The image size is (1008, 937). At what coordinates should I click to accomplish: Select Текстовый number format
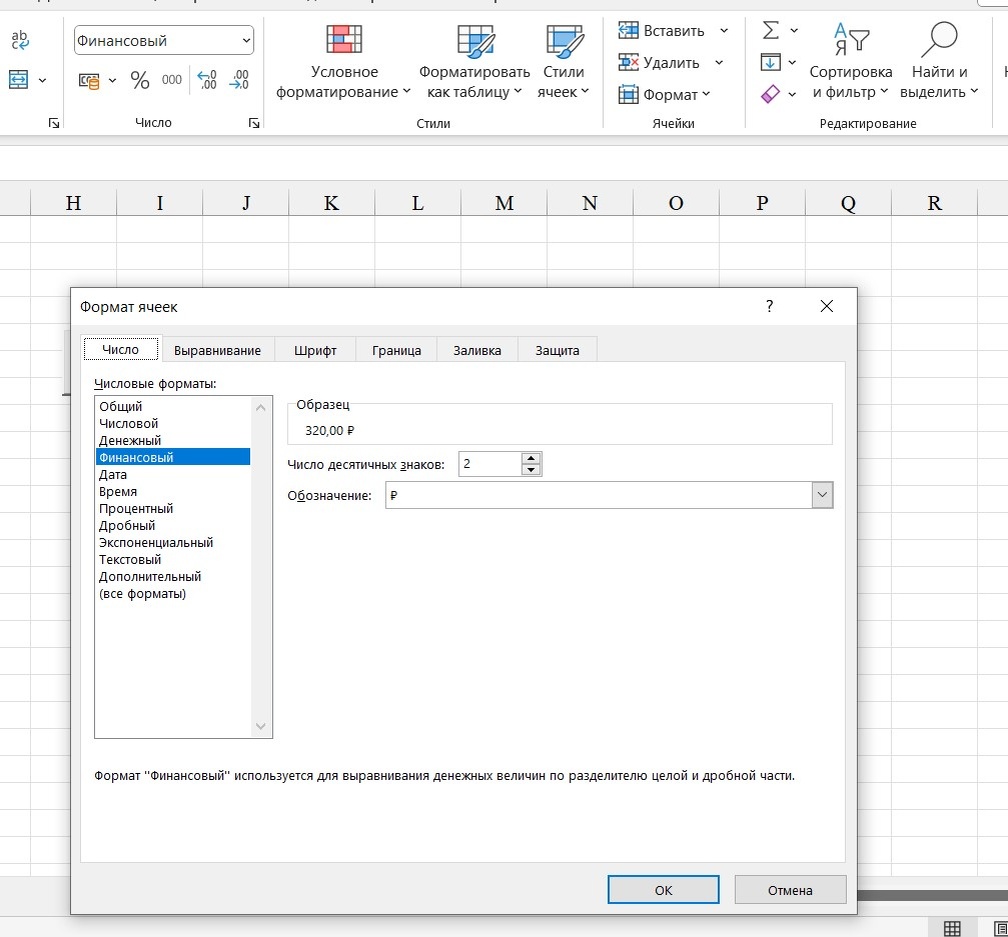[x=173, y=559]
